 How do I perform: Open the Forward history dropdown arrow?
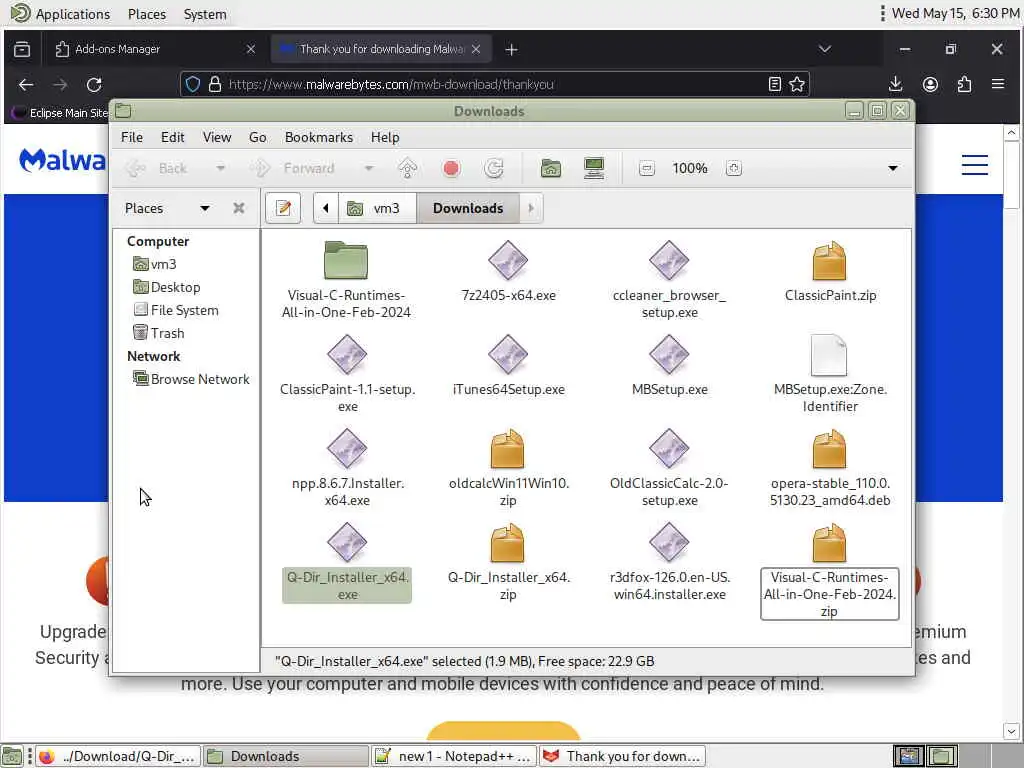(x=369, y=168)
